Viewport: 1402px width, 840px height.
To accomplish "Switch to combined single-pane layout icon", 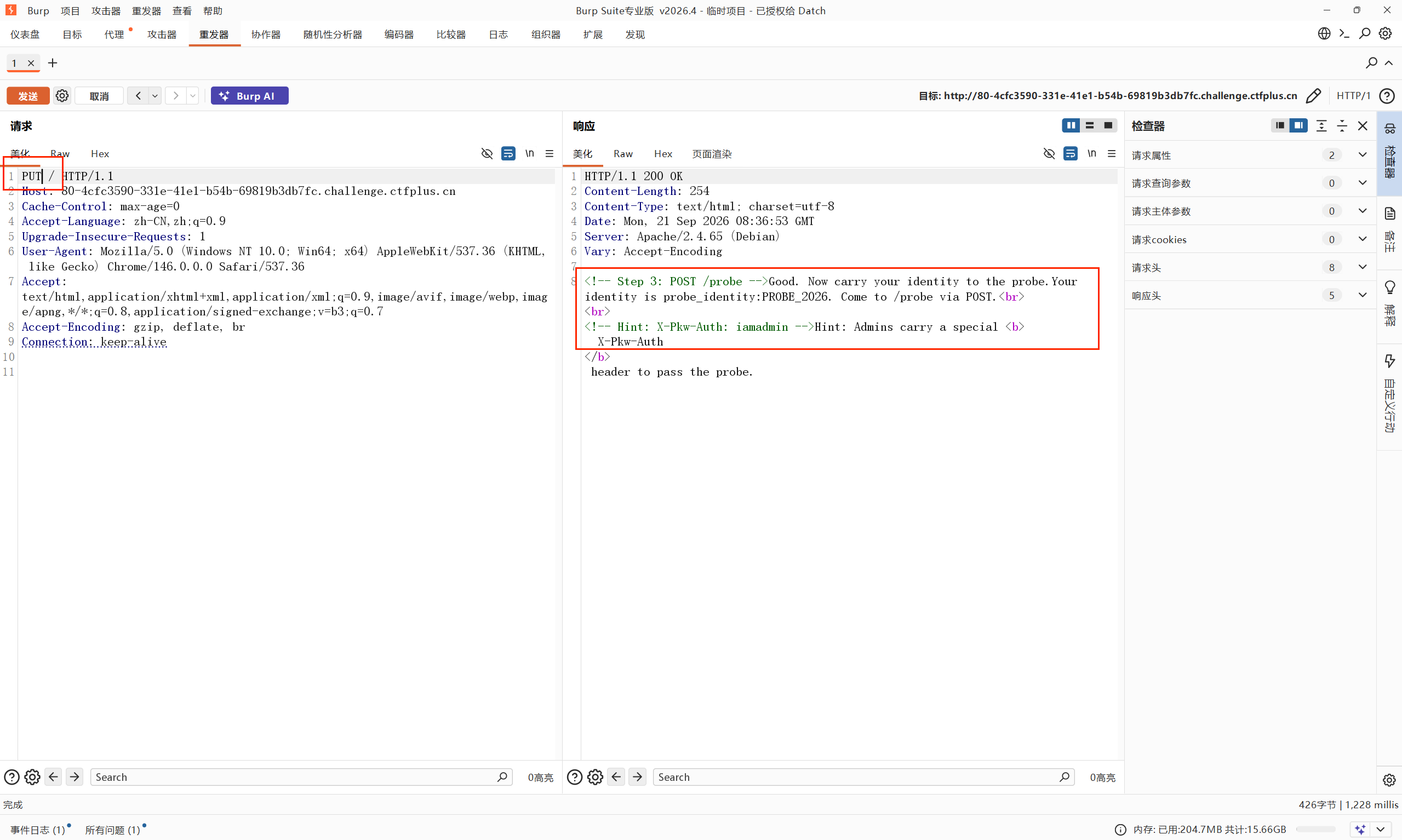I will click(x=1108, y=125).
